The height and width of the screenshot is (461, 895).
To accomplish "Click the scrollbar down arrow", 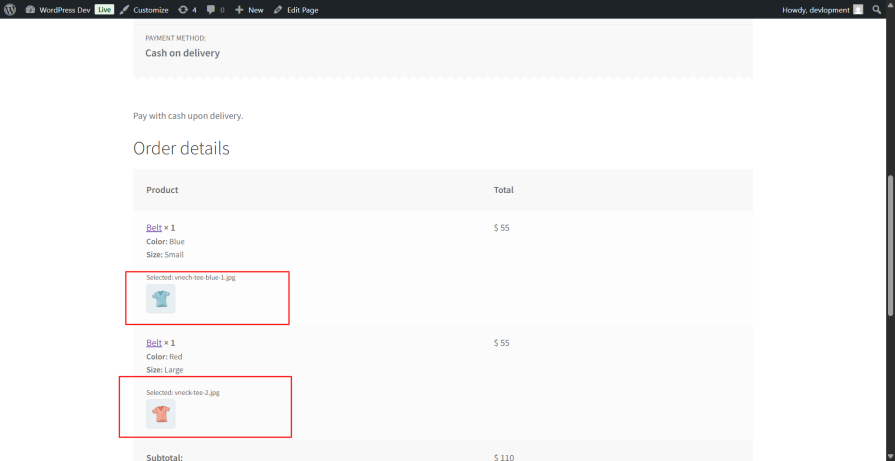I will [890, 456].
